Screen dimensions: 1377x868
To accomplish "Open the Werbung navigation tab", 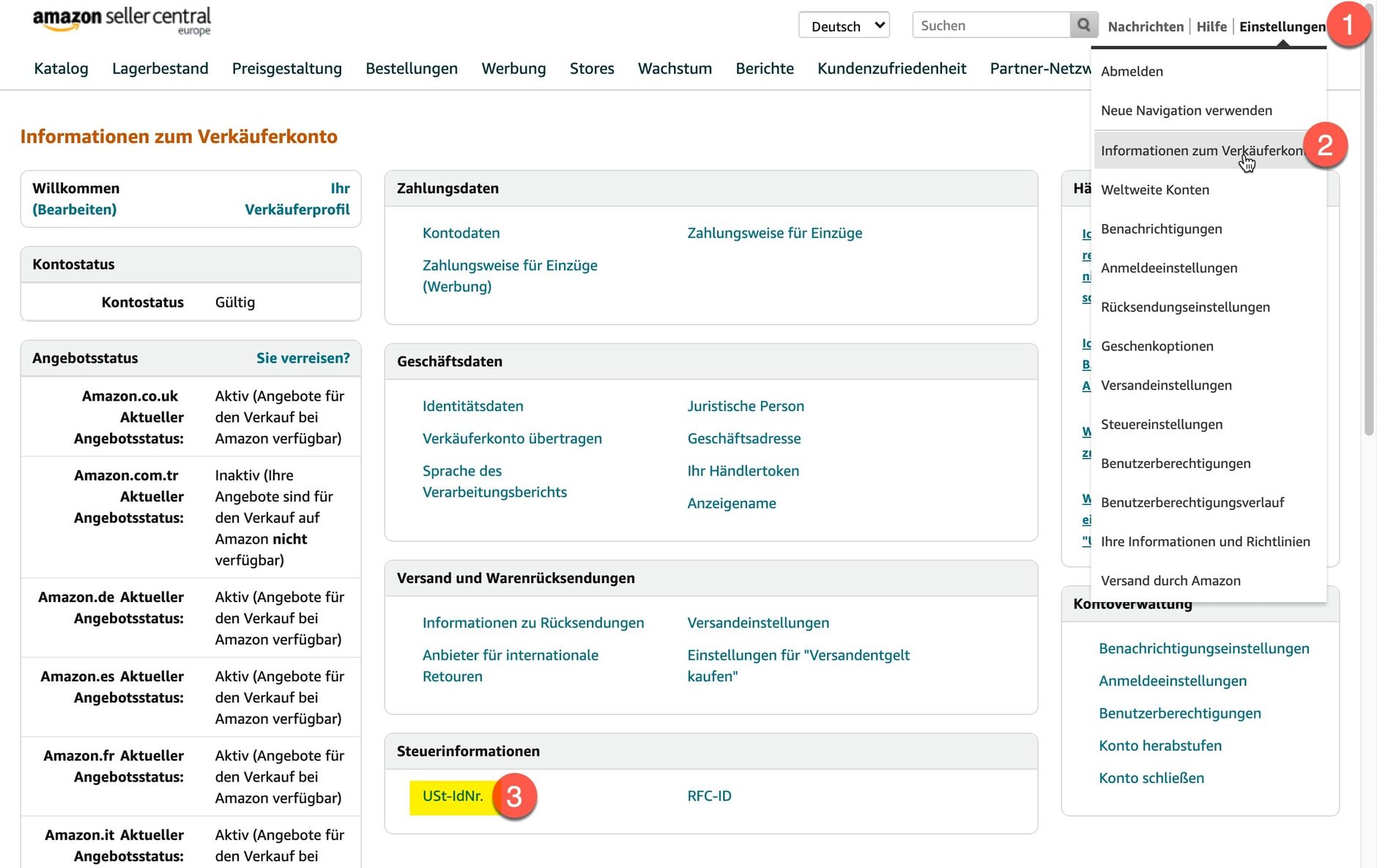I will [513, 68].
